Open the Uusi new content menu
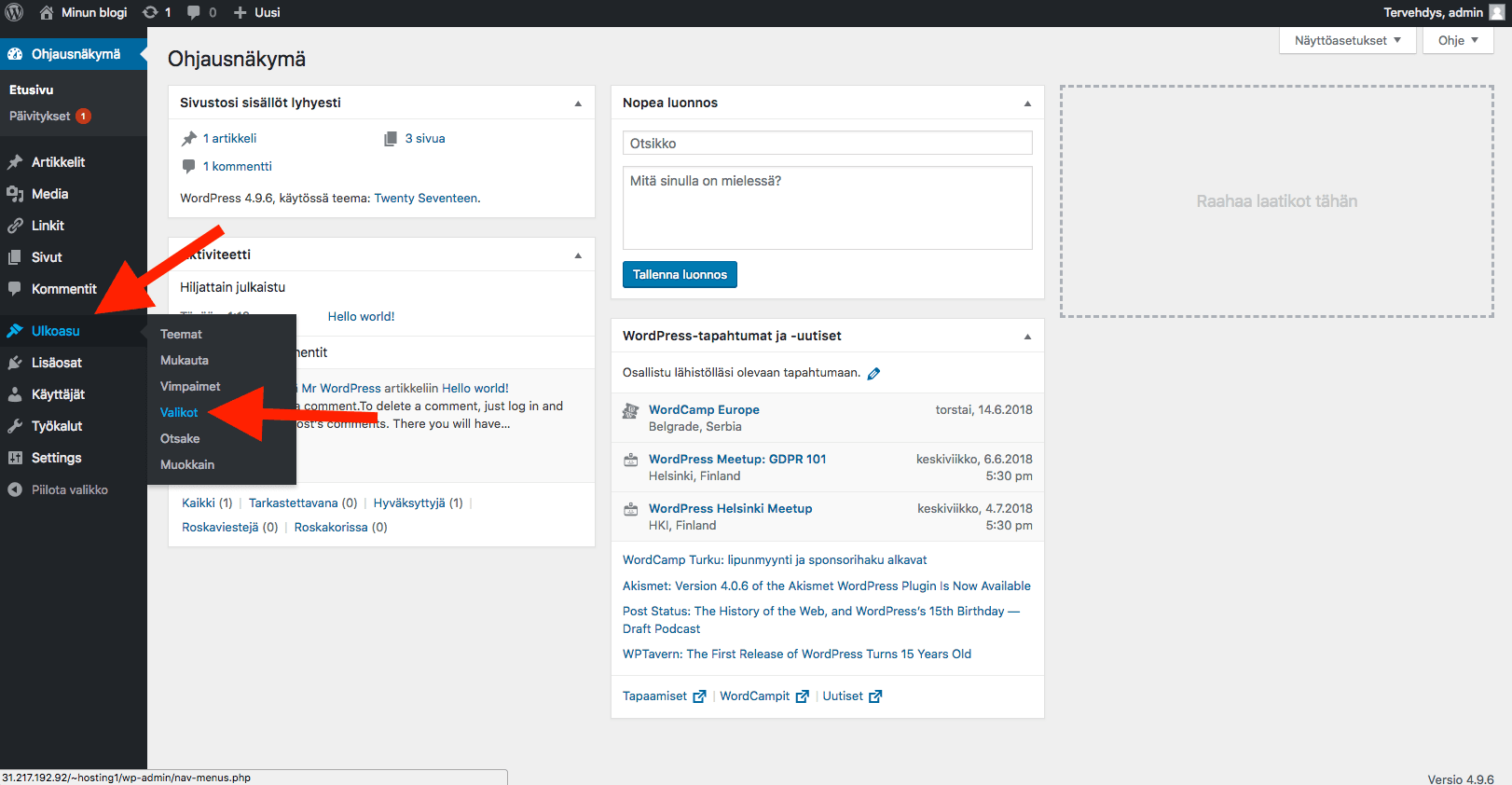This screenshot has width=1512, height=785. tap(256, 12)
